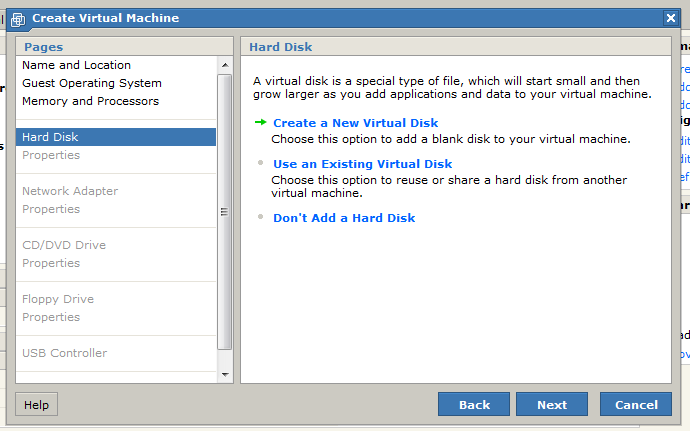Click the bullet beside Don't Add a Hard Disk
Image resolution: width=690 pixels, height=431 pixels.
pos(261,218)
